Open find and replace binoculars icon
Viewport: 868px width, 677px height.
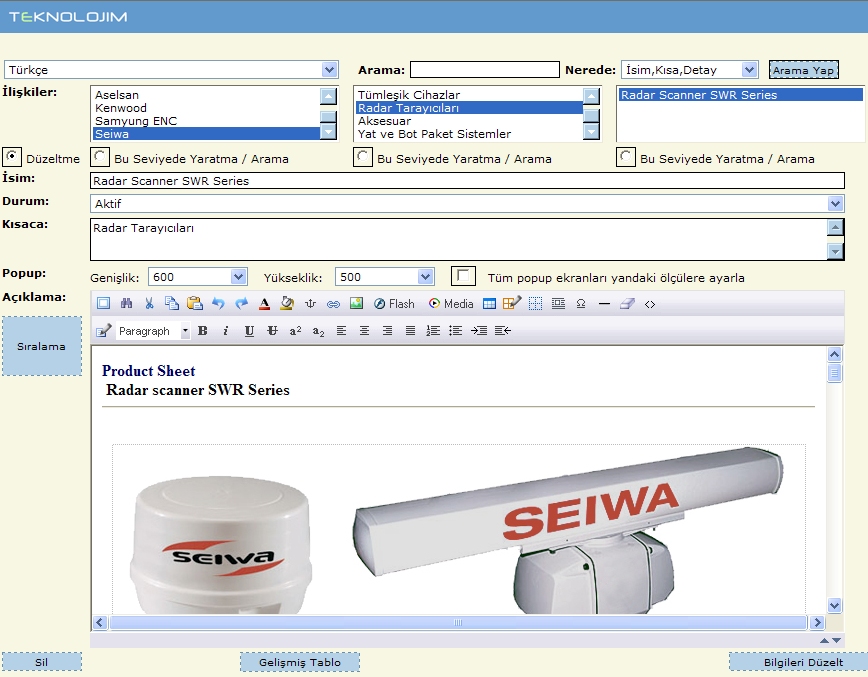pos(126,303)
